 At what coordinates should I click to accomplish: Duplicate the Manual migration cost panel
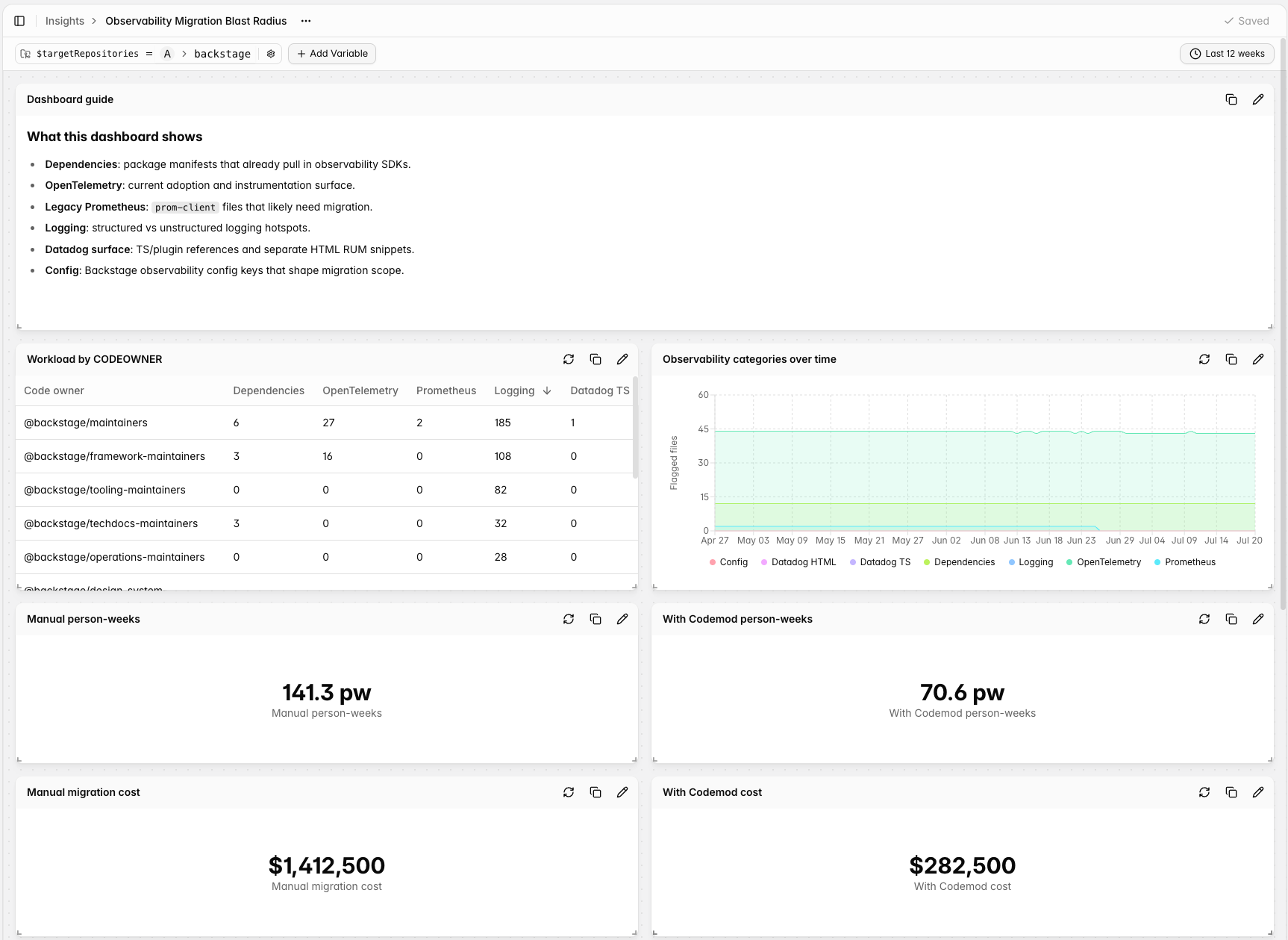[x=595, y=792]
